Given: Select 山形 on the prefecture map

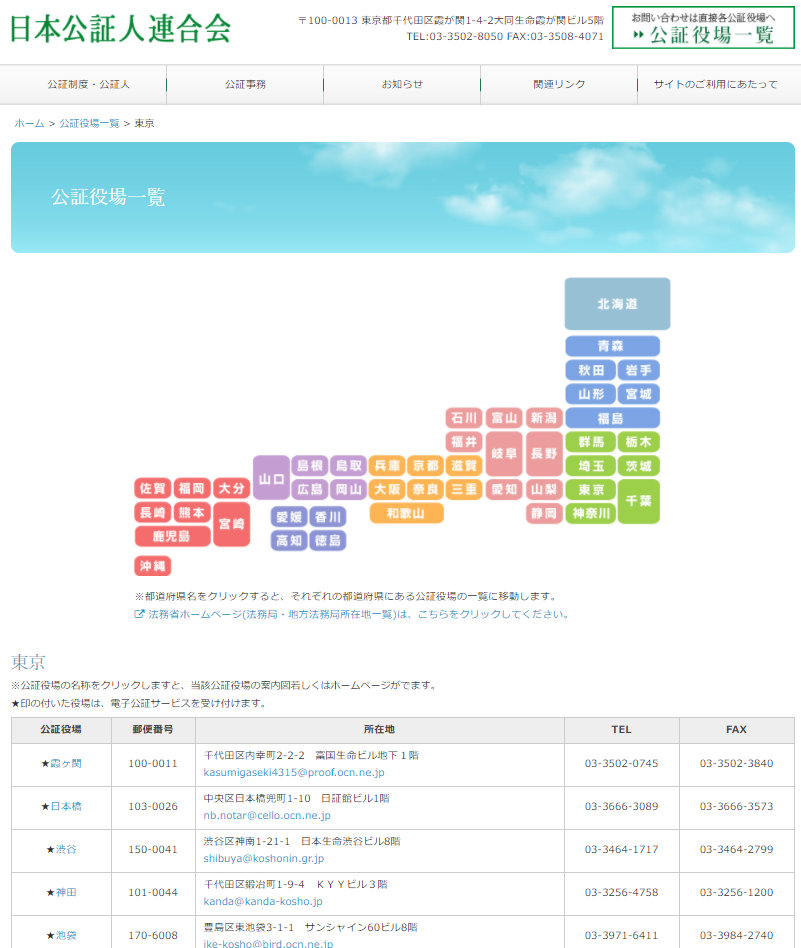Looking at the screenshot, I should [x=591, y=394].
